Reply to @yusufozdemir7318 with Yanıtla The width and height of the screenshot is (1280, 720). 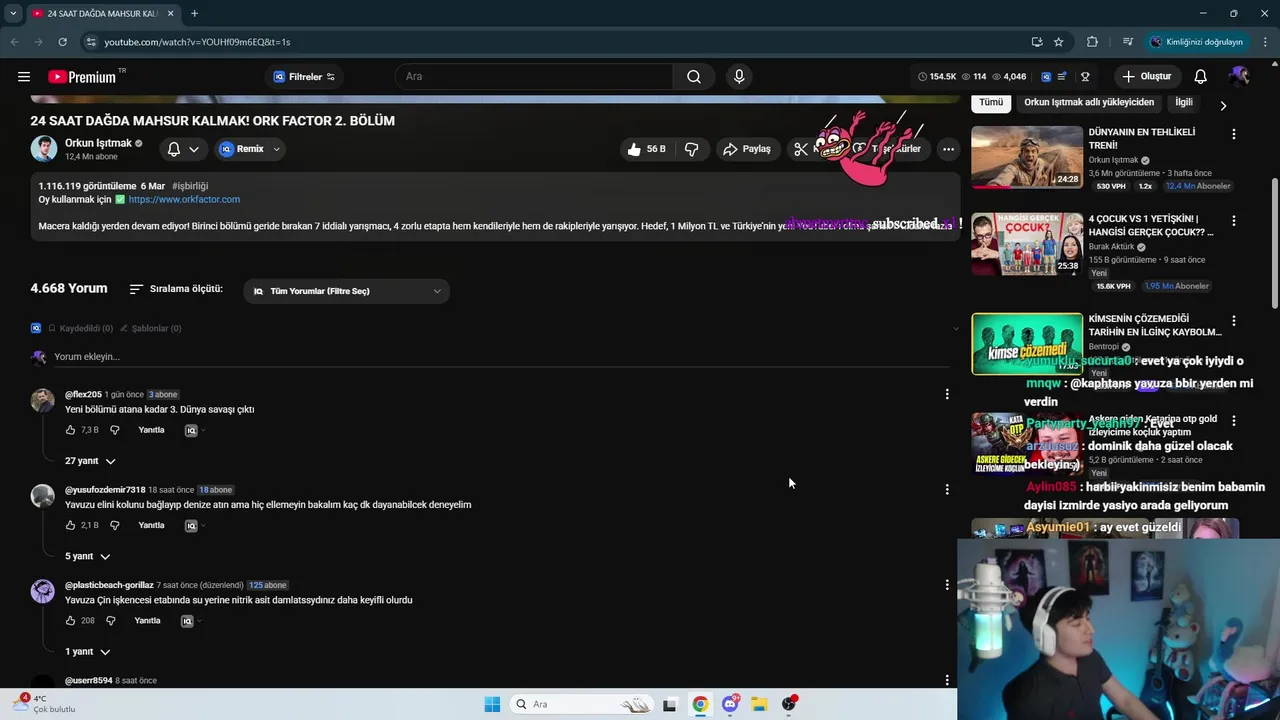pos(151,525)
